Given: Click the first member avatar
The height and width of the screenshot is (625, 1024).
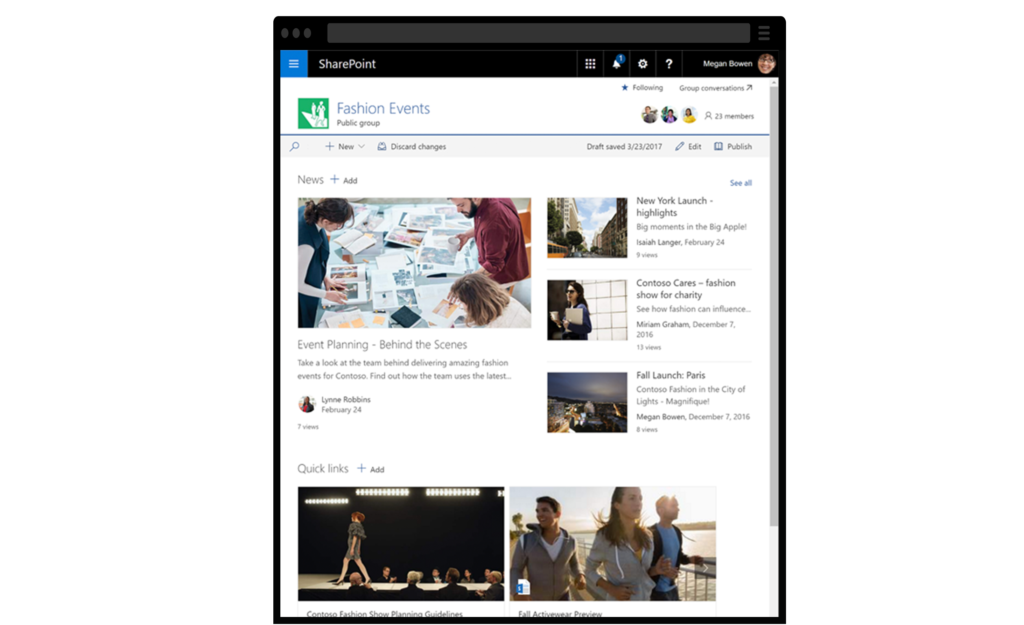Looking at the screenshot, I should 649,115.
